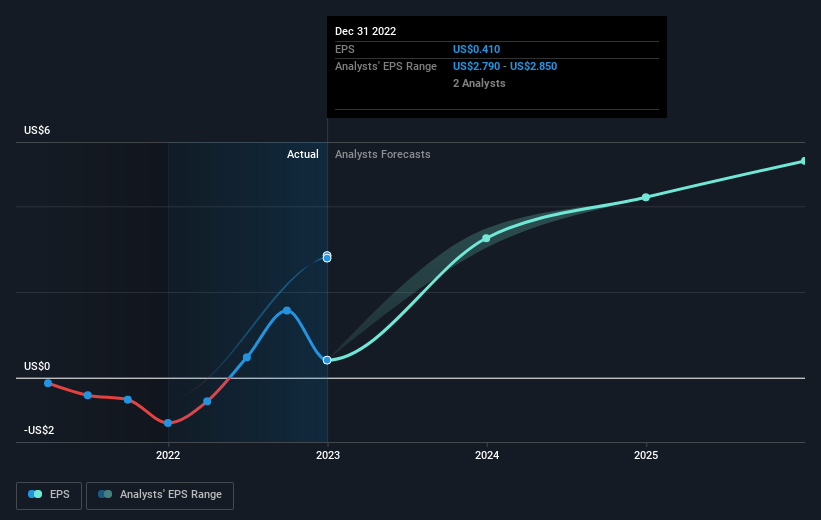The image size is (821, 520).
Task: Click the EPS row label in tooltip
Action: [345, 49]
